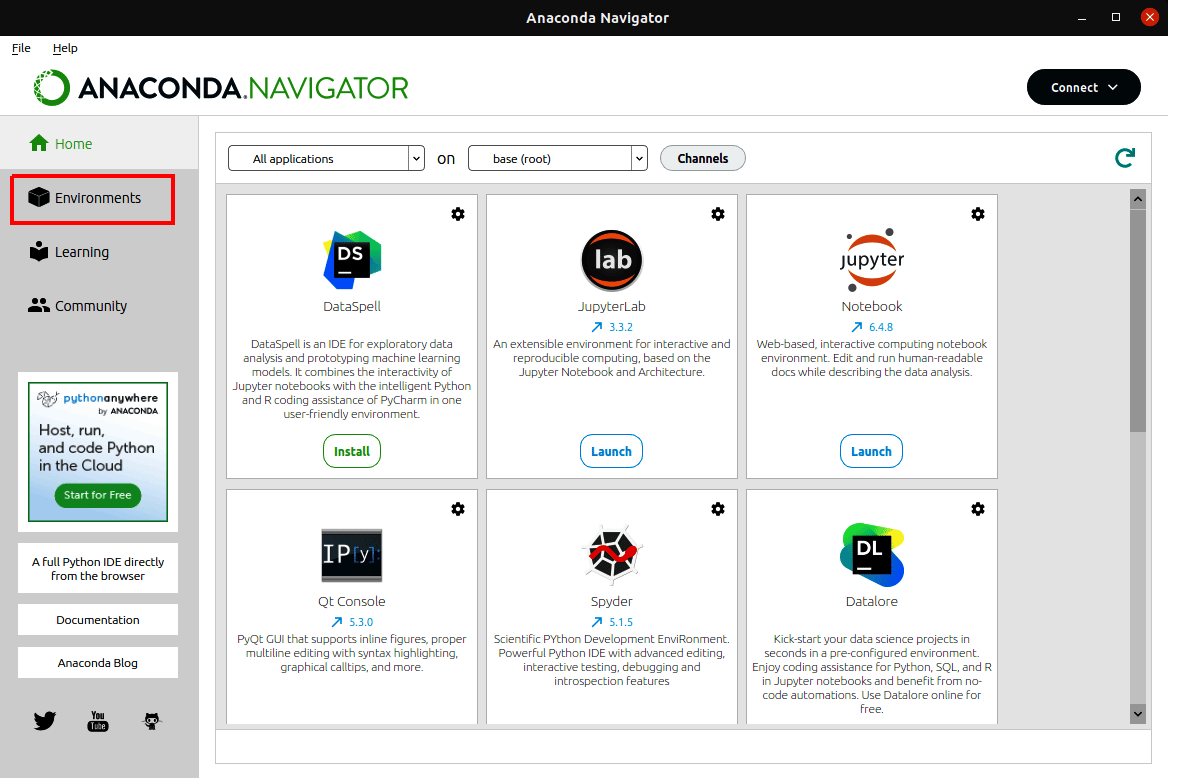The image size is (1198, 778).
Task: Launch the Notebook application
Action: tap(871, 450)
